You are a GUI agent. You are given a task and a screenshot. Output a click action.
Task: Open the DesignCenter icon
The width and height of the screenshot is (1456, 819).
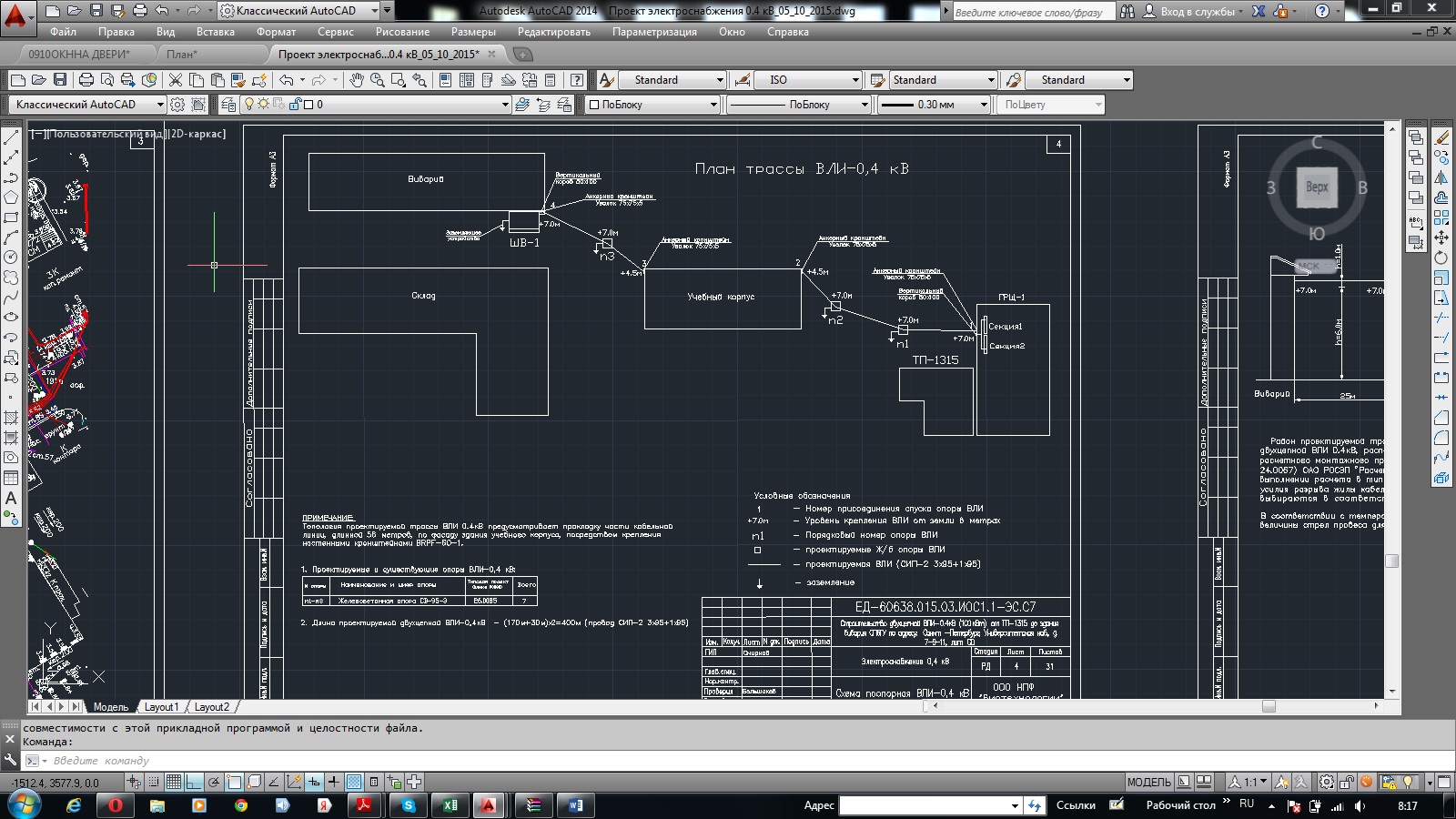click(x=467, y=80)
